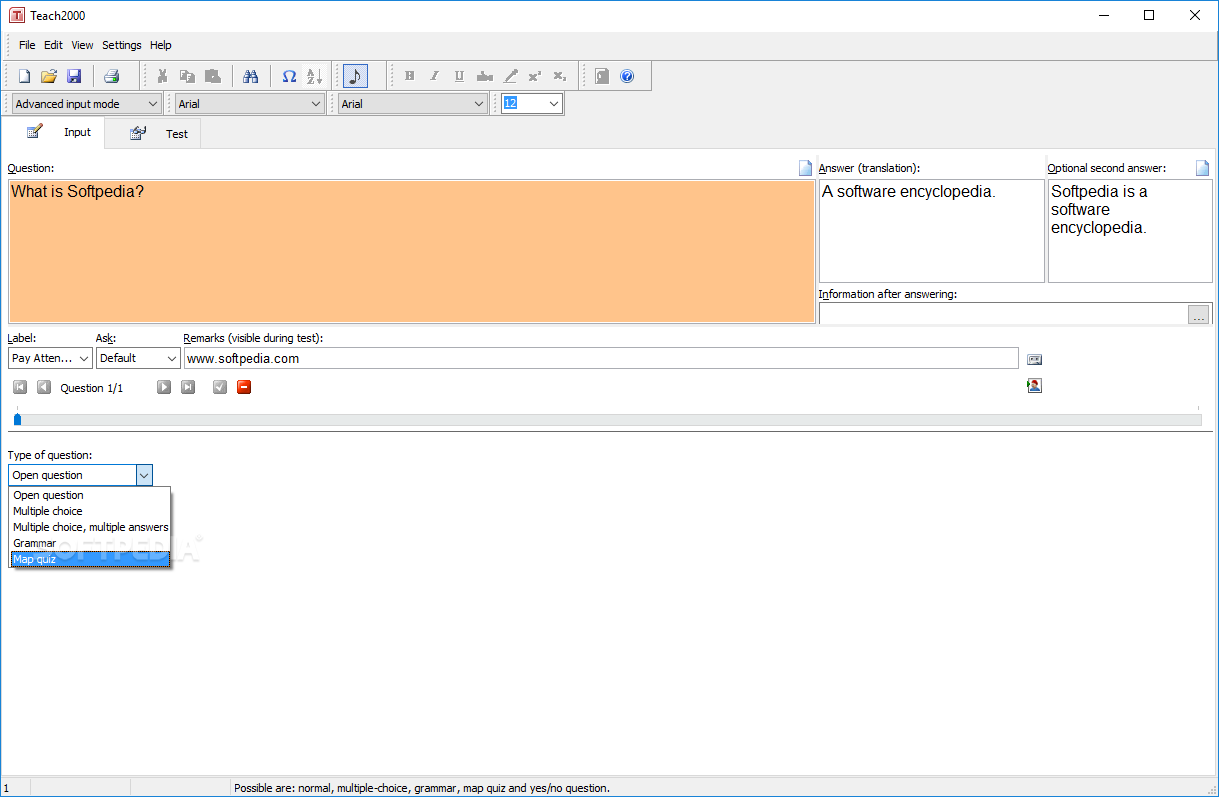The height and width of the screenshot is (797, 1219).
Task: Click the status bar text "Possible are: normal..."
Action: (x=421, y=788)
